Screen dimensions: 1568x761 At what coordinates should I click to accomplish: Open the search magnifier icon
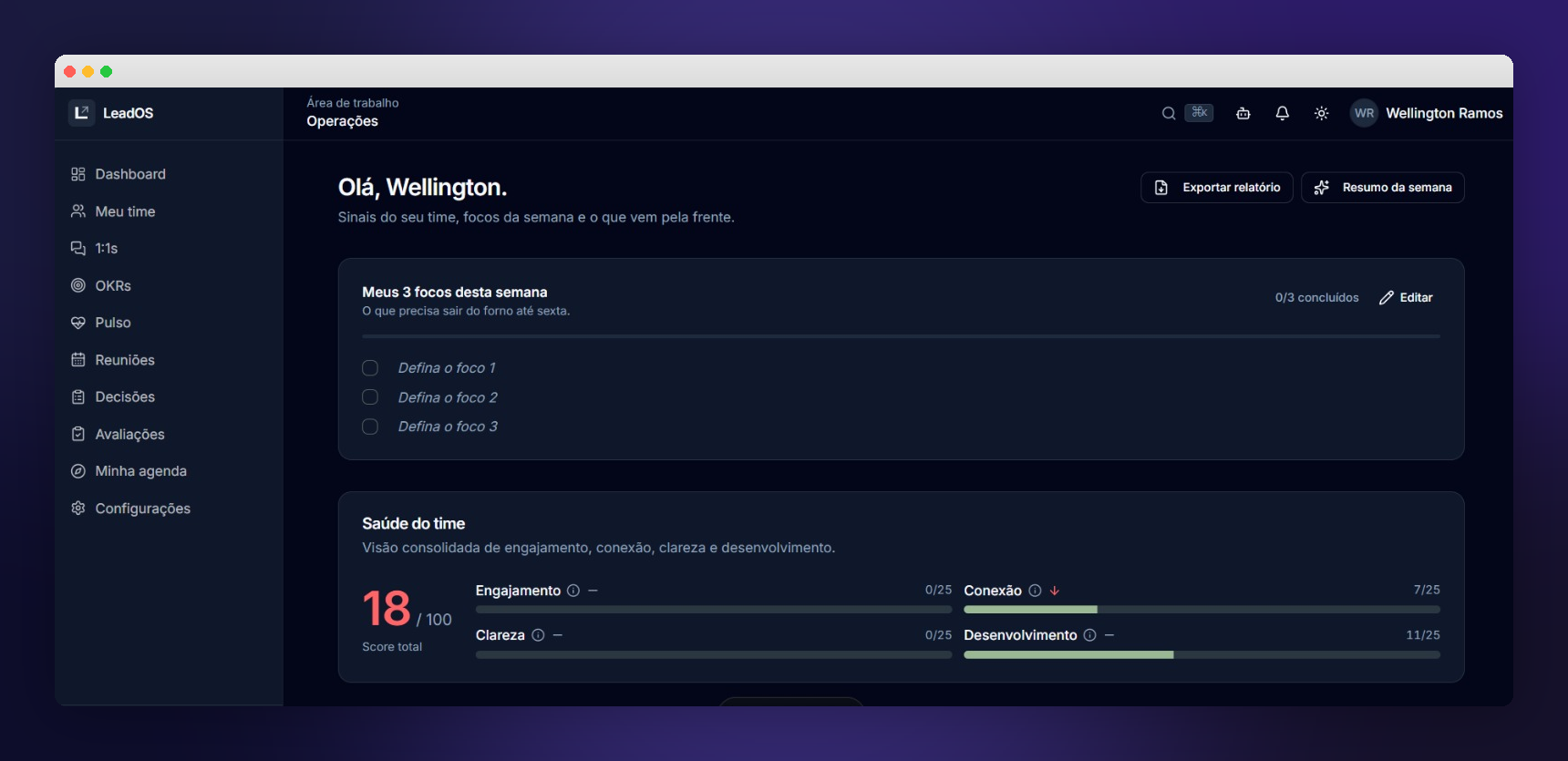click(x=1168, y=113)
